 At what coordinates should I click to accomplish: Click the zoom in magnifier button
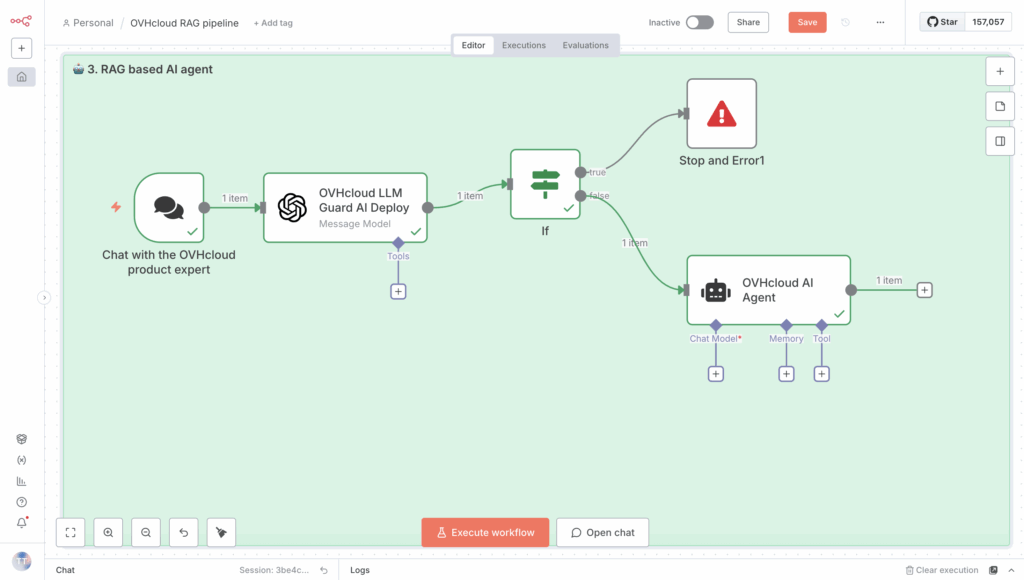pyautogui.click(x=108, y=533)
